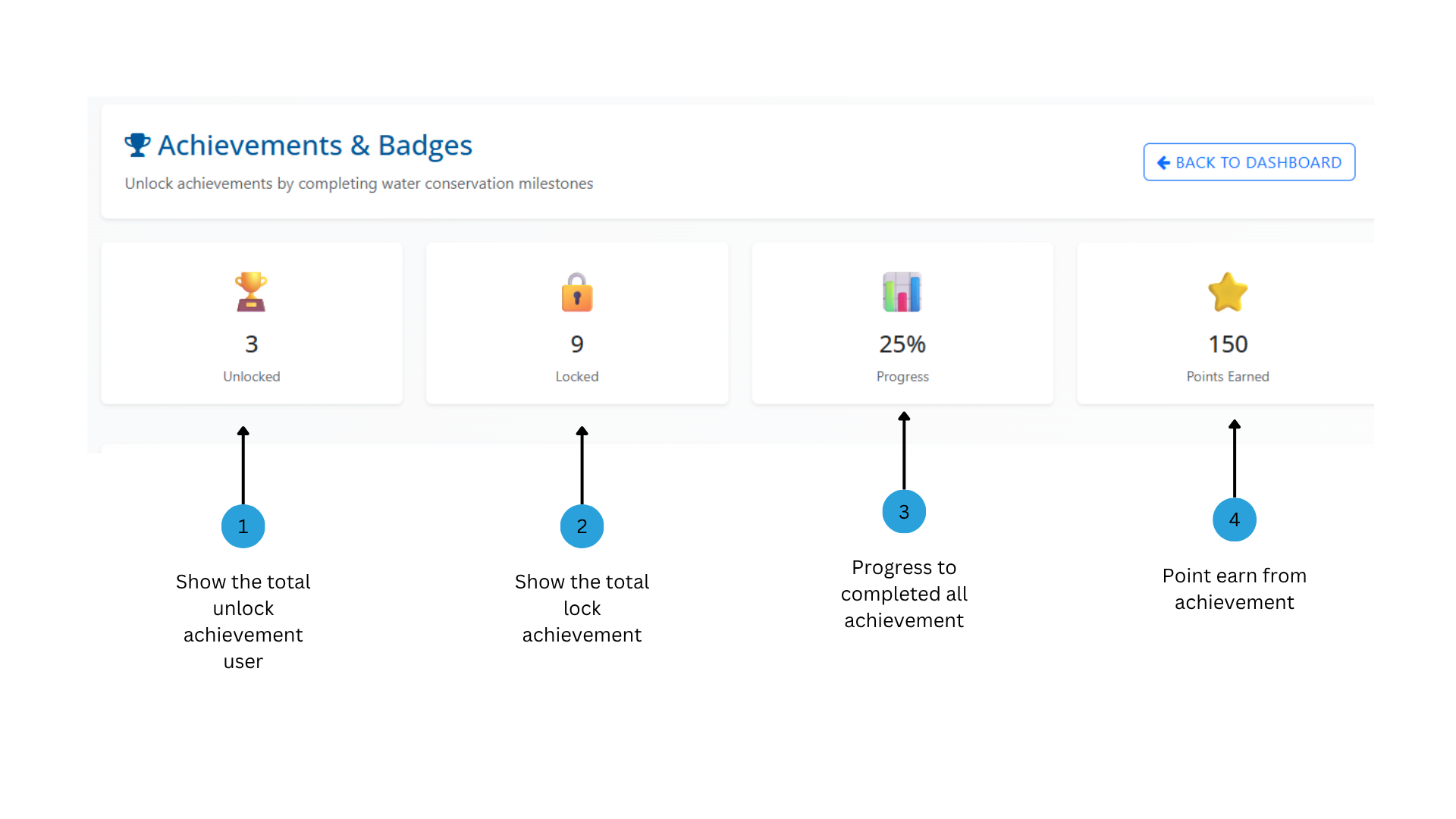Click the gold star Points icon
Screen dimensions: 1456x819
click(1228, 292)
